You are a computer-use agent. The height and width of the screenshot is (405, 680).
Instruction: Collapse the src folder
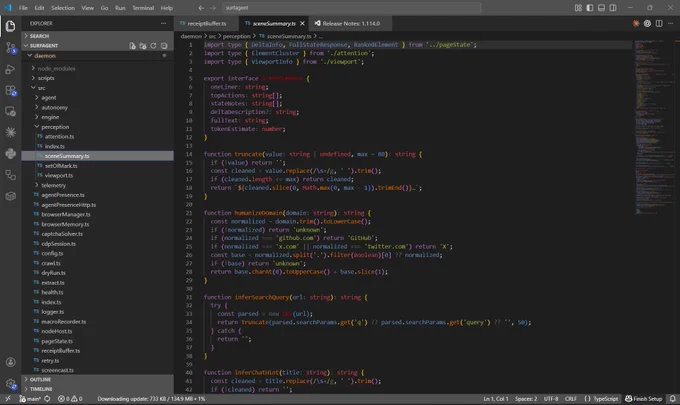pos(98,88)
